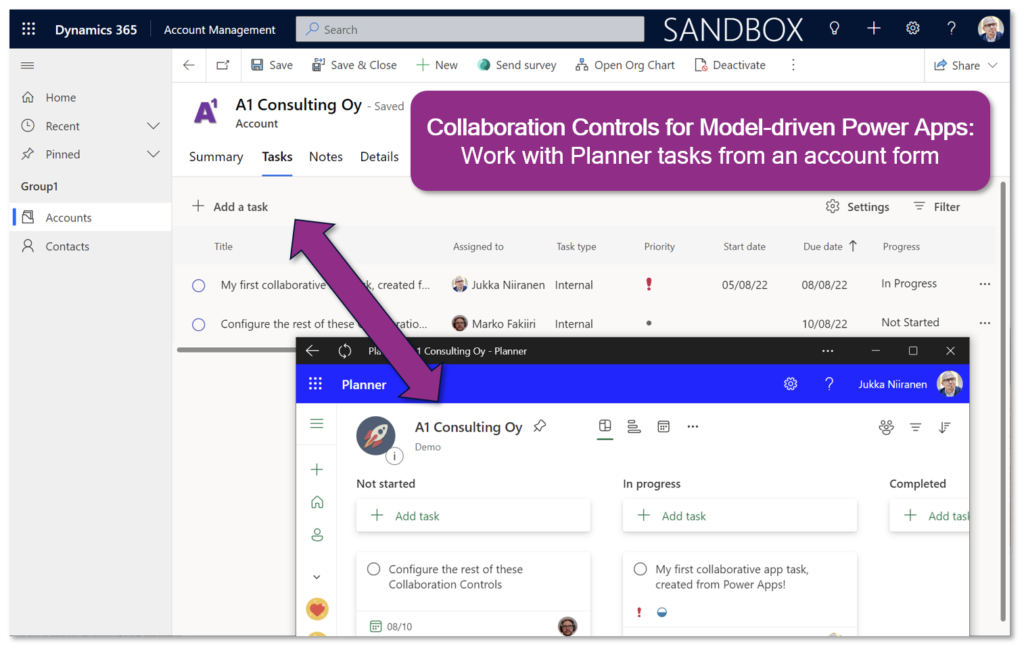Viewport: 1024px width, 651px height.
Task: Sort by the Due date column header
Action: [823, 247]
